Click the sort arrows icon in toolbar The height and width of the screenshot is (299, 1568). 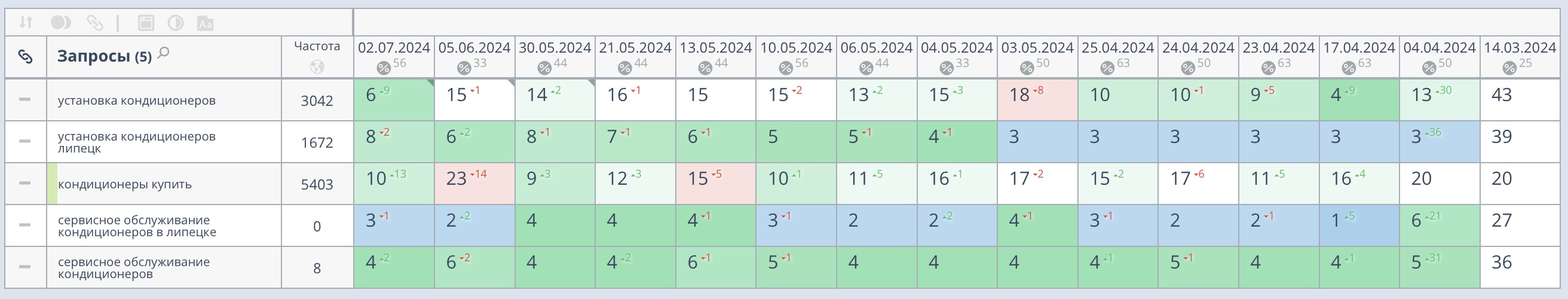[26, 23]
